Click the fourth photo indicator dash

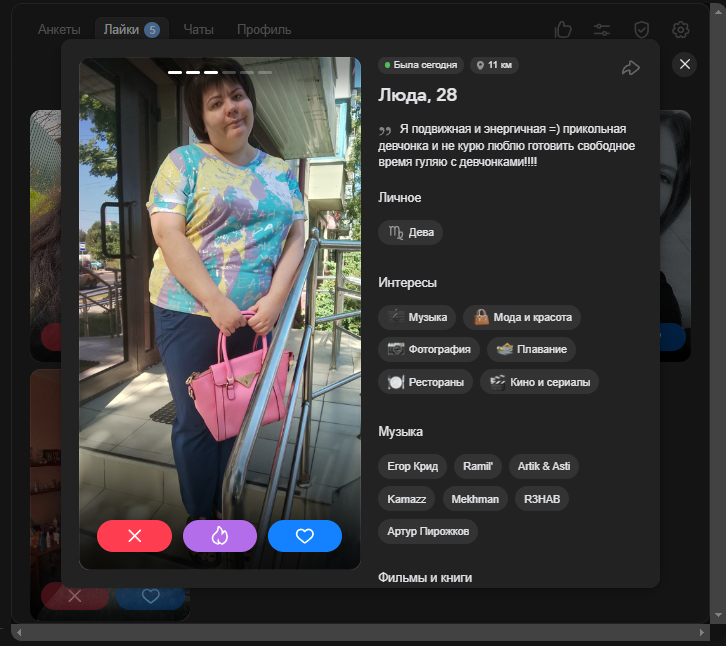(x=229, y=73)
